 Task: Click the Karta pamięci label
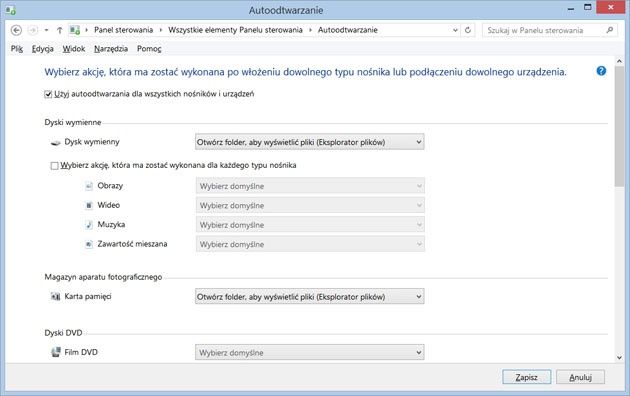click(88, 296)
